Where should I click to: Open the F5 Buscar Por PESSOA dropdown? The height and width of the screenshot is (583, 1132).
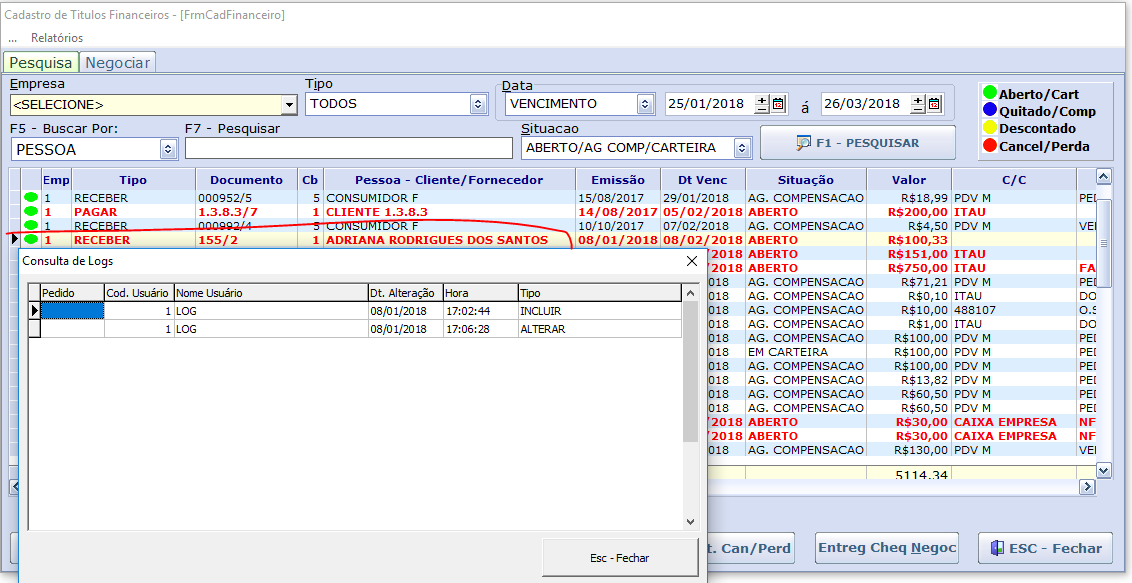[x=168, y=149]
